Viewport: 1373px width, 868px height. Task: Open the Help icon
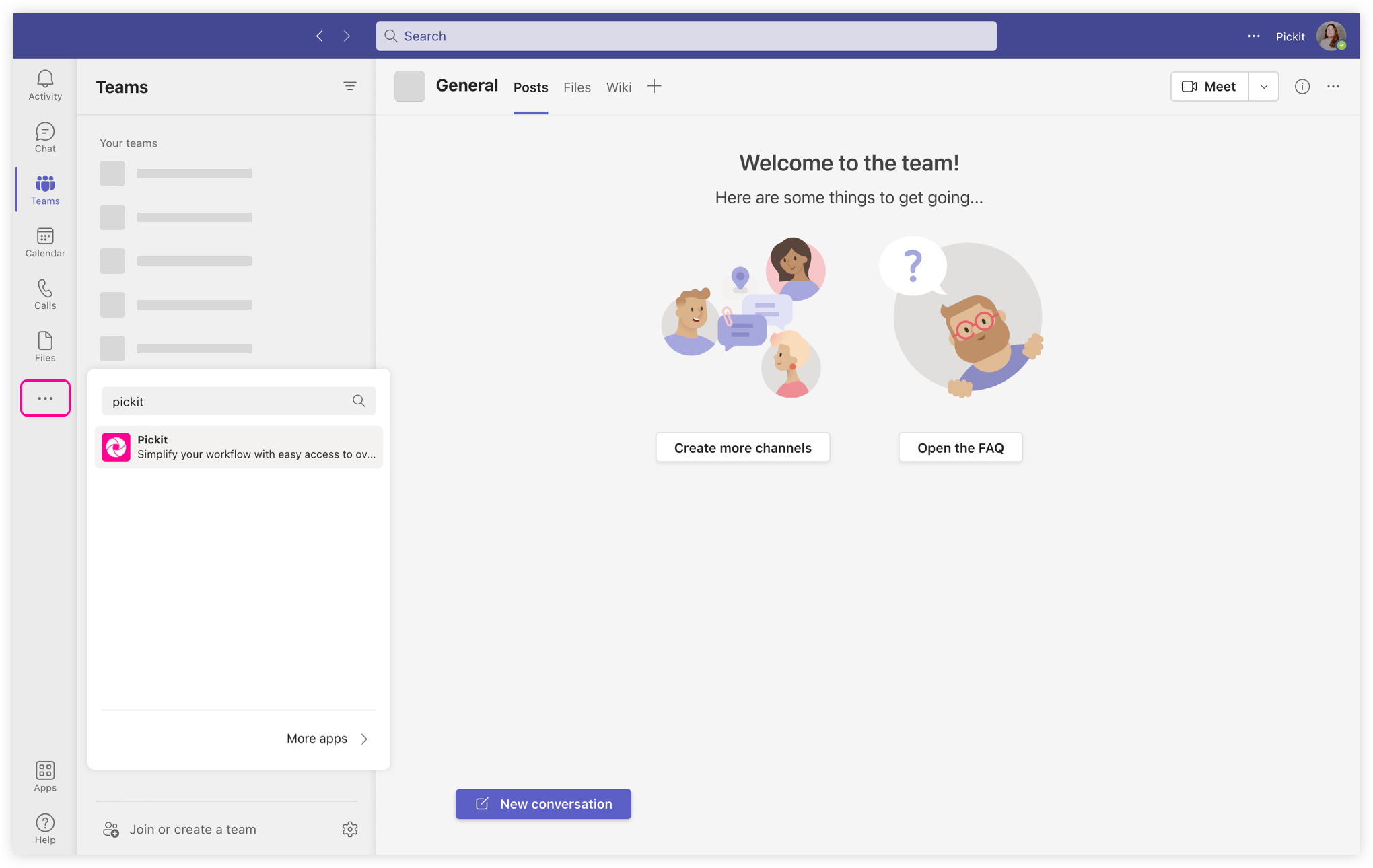(45, 829)
